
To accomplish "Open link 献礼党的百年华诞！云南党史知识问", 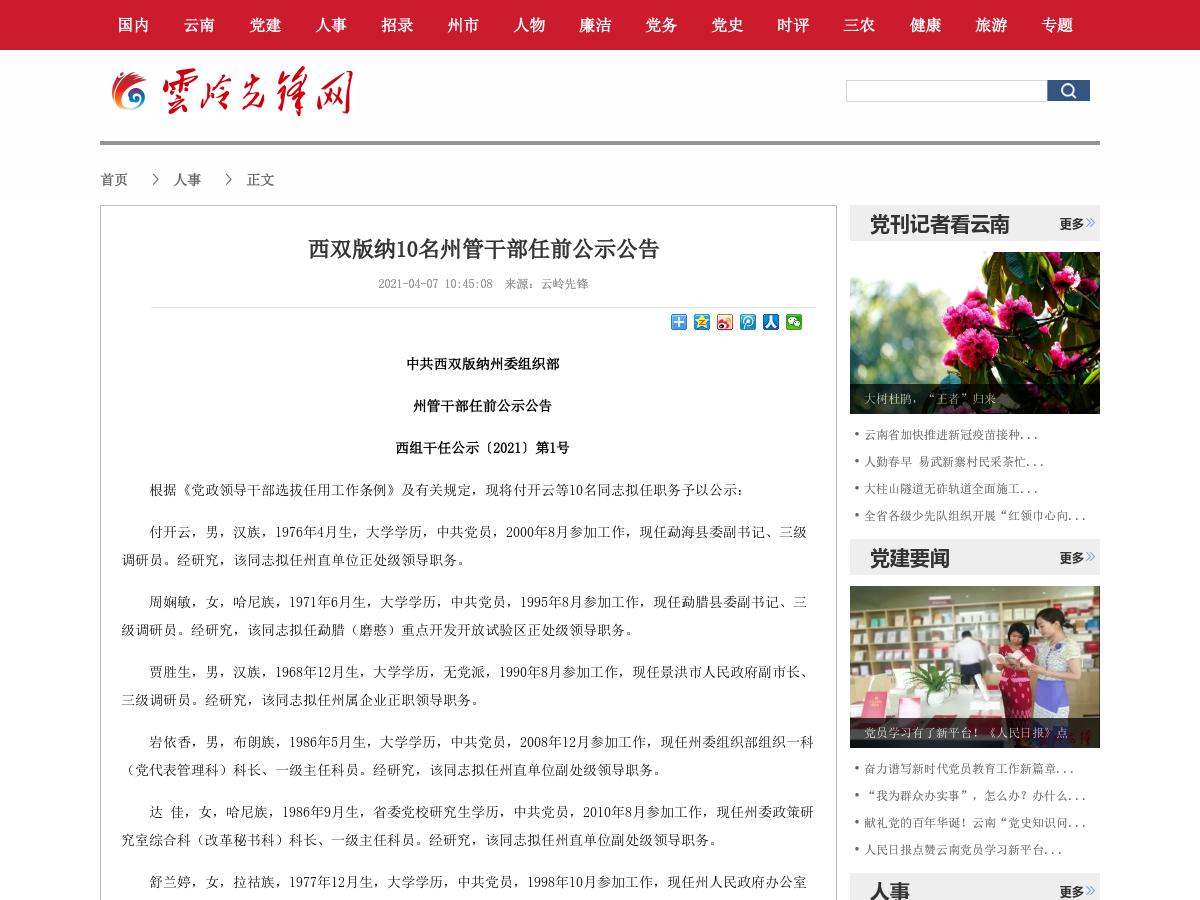I will pos(975,823).
